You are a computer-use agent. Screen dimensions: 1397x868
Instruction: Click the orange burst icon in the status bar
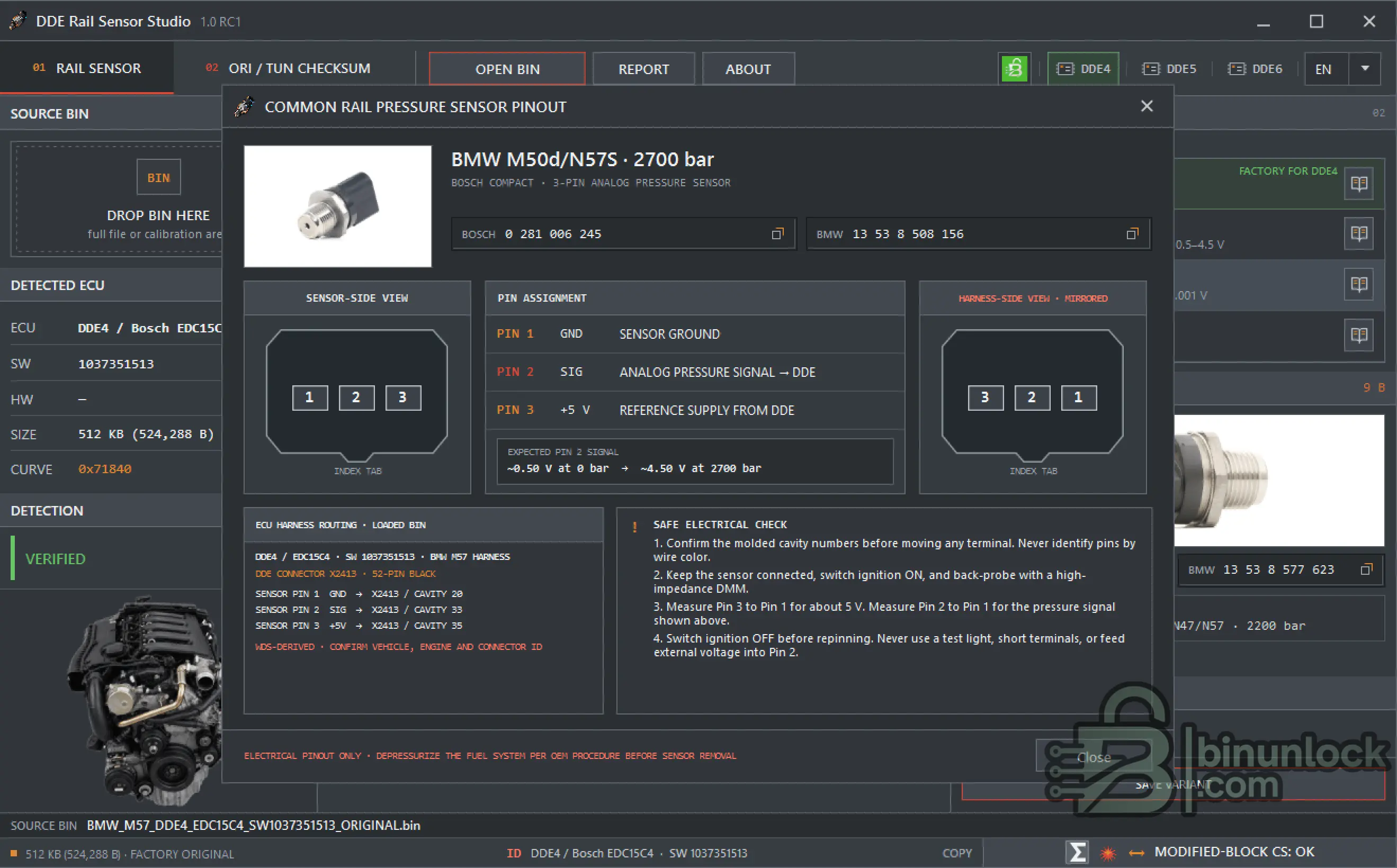pos(1108,853)
